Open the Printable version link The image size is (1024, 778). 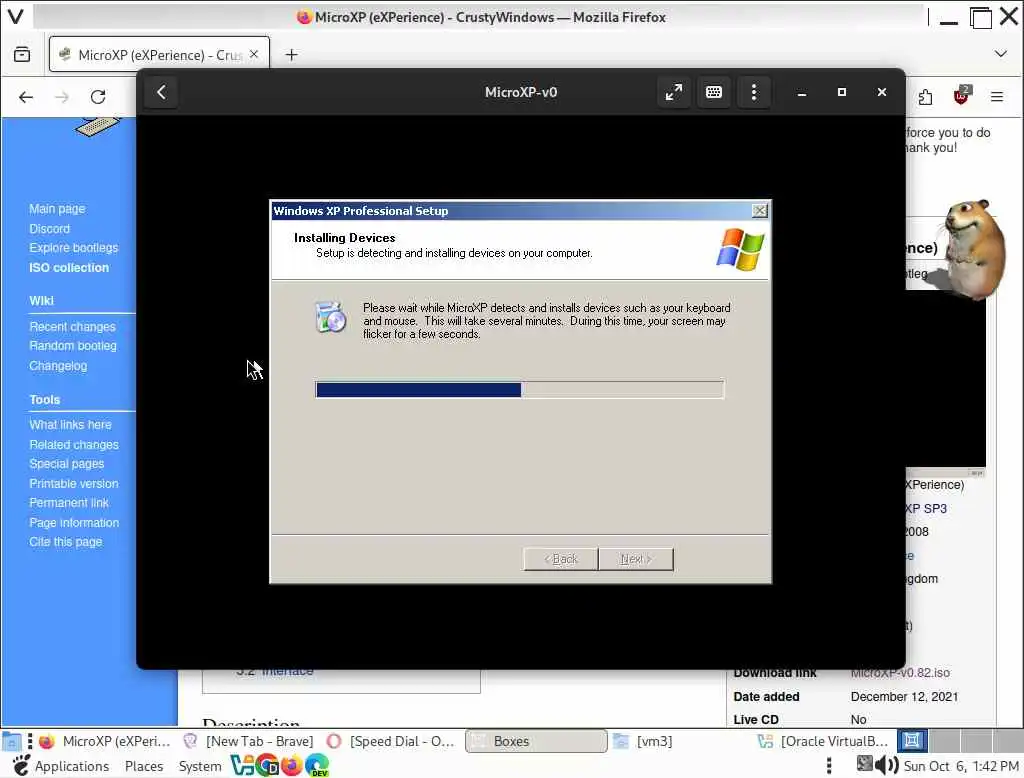pyautogui.click(x=74, y=483)
